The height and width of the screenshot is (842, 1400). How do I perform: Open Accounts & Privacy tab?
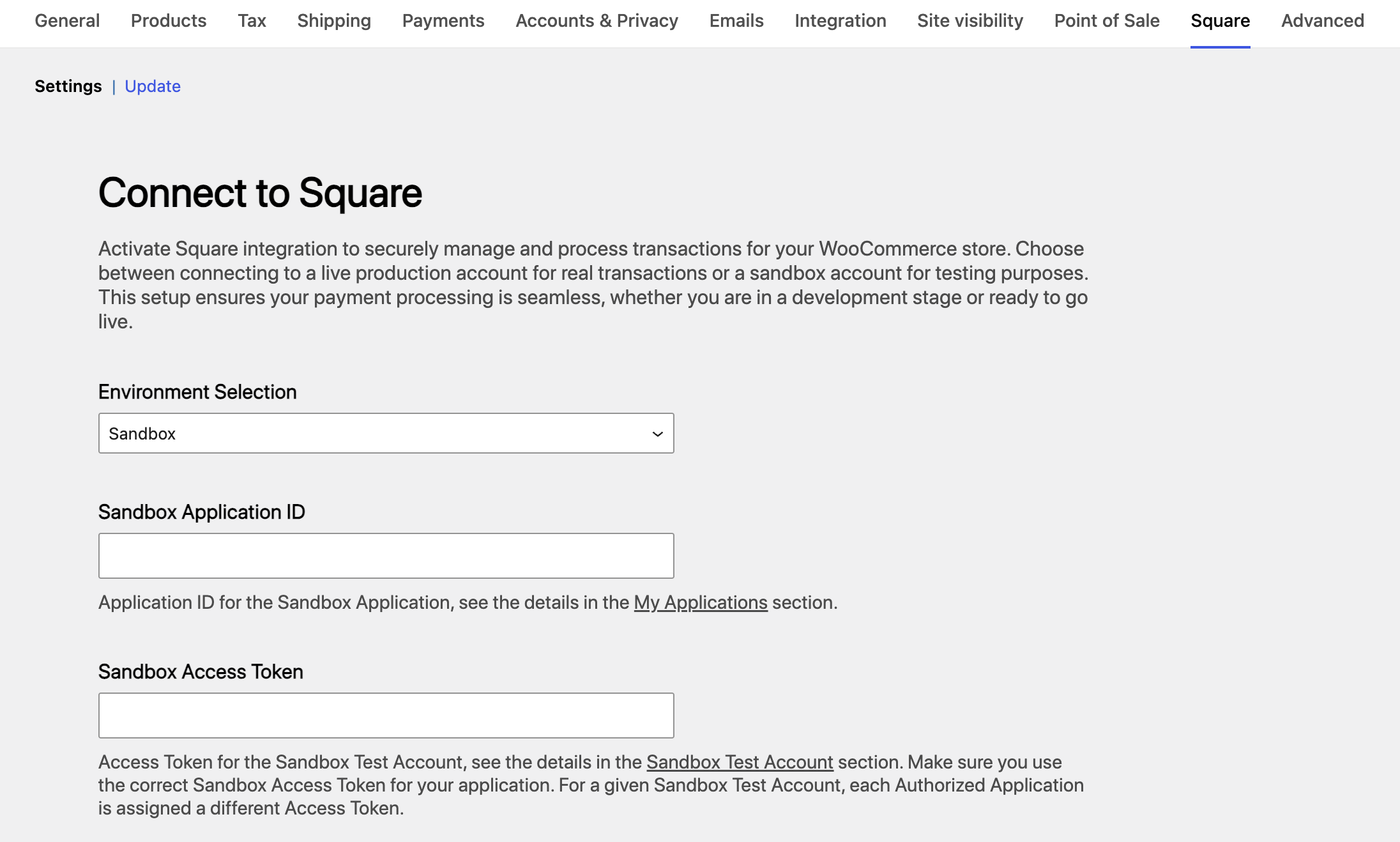(x=597, y=20)
